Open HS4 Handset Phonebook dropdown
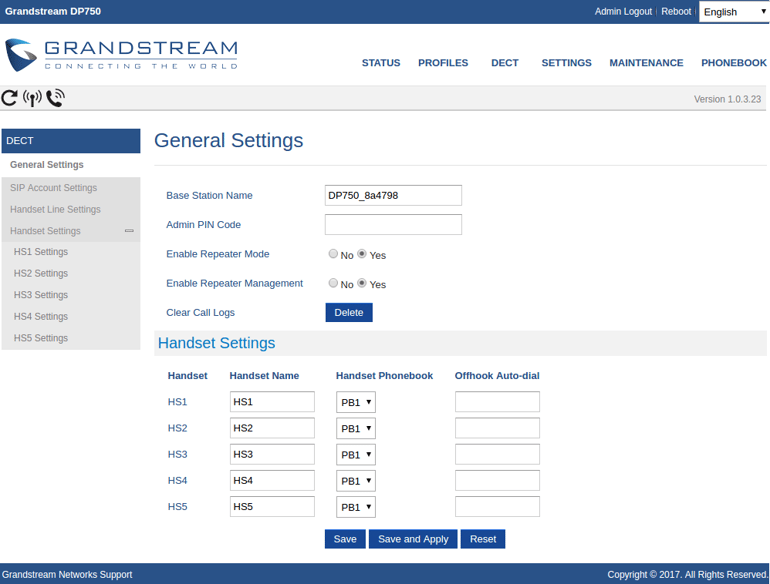This screenshot has width=770, height=584. (356, 481)
